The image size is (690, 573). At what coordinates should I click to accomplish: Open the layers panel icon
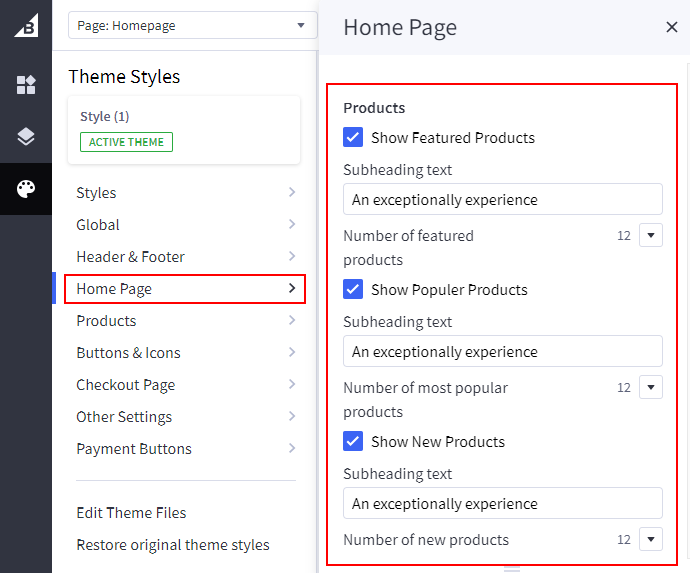[26, 137]
